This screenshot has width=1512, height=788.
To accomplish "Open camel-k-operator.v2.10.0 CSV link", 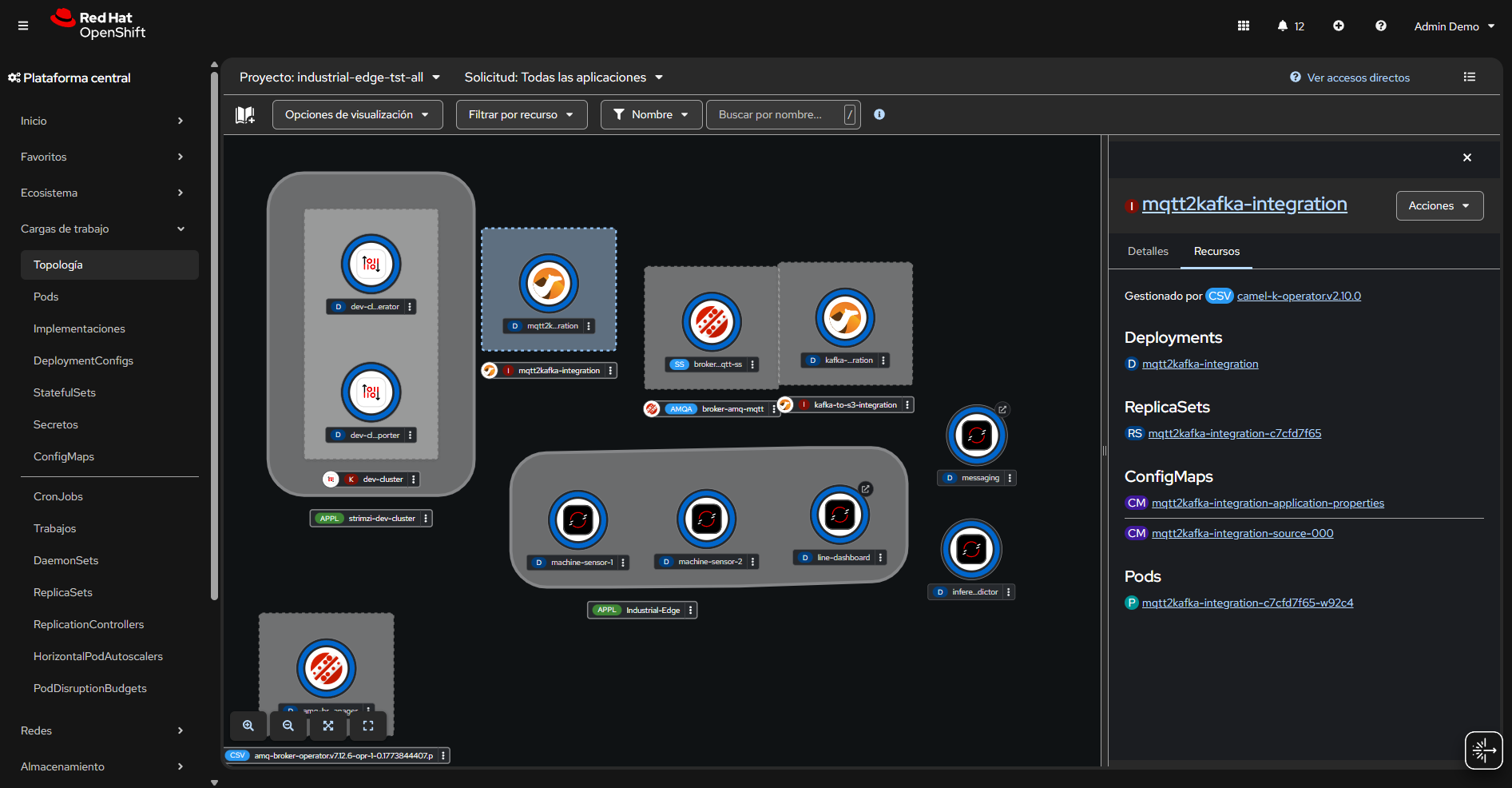I will 1299,296.
